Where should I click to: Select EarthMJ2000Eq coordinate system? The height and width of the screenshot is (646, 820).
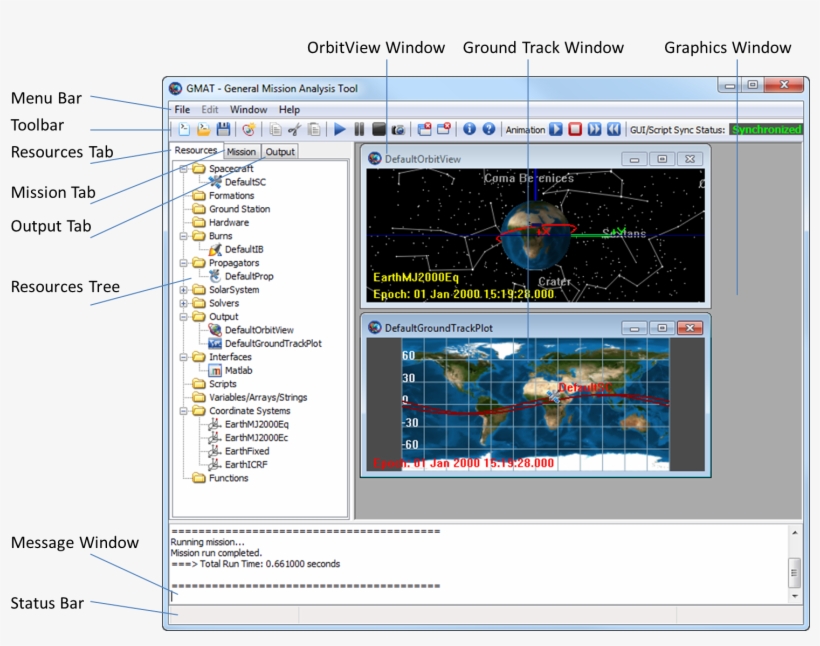[256, 424]
